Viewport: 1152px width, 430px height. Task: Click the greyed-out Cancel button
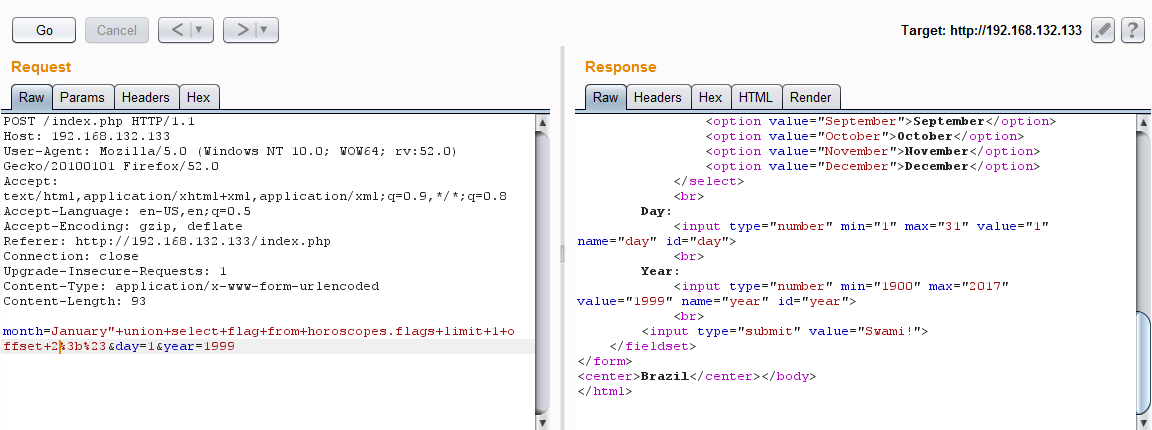pyautogui.click(x=117, y=30)
